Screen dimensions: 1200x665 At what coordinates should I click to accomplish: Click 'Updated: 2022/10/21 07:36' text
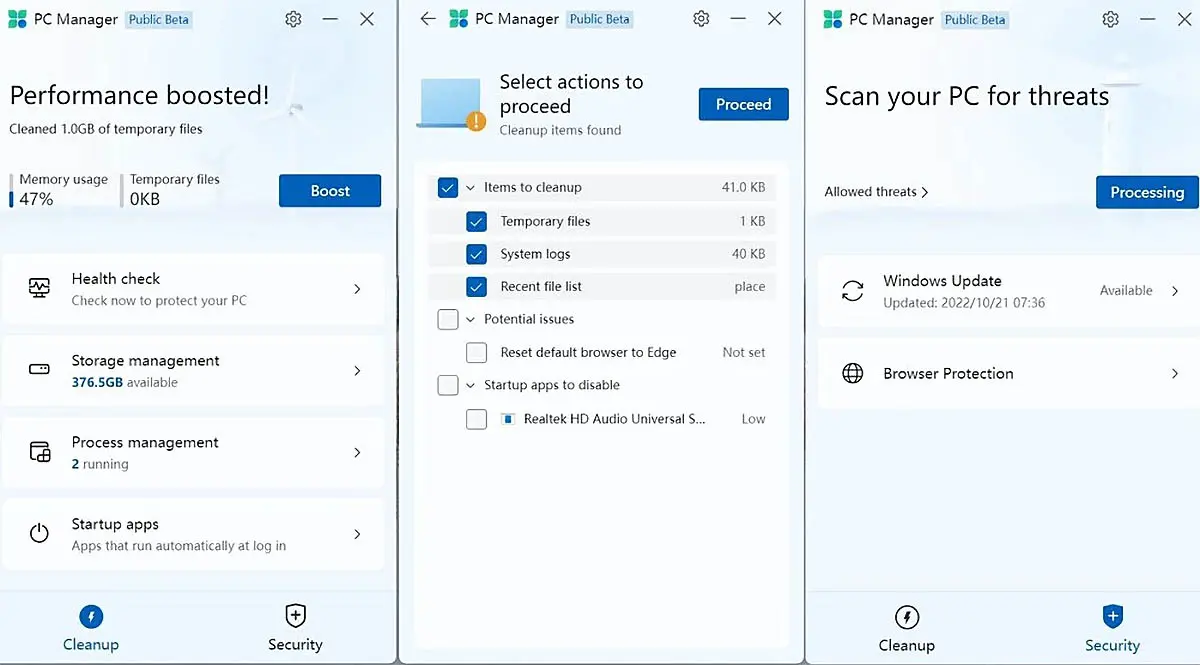coord(964,302)
